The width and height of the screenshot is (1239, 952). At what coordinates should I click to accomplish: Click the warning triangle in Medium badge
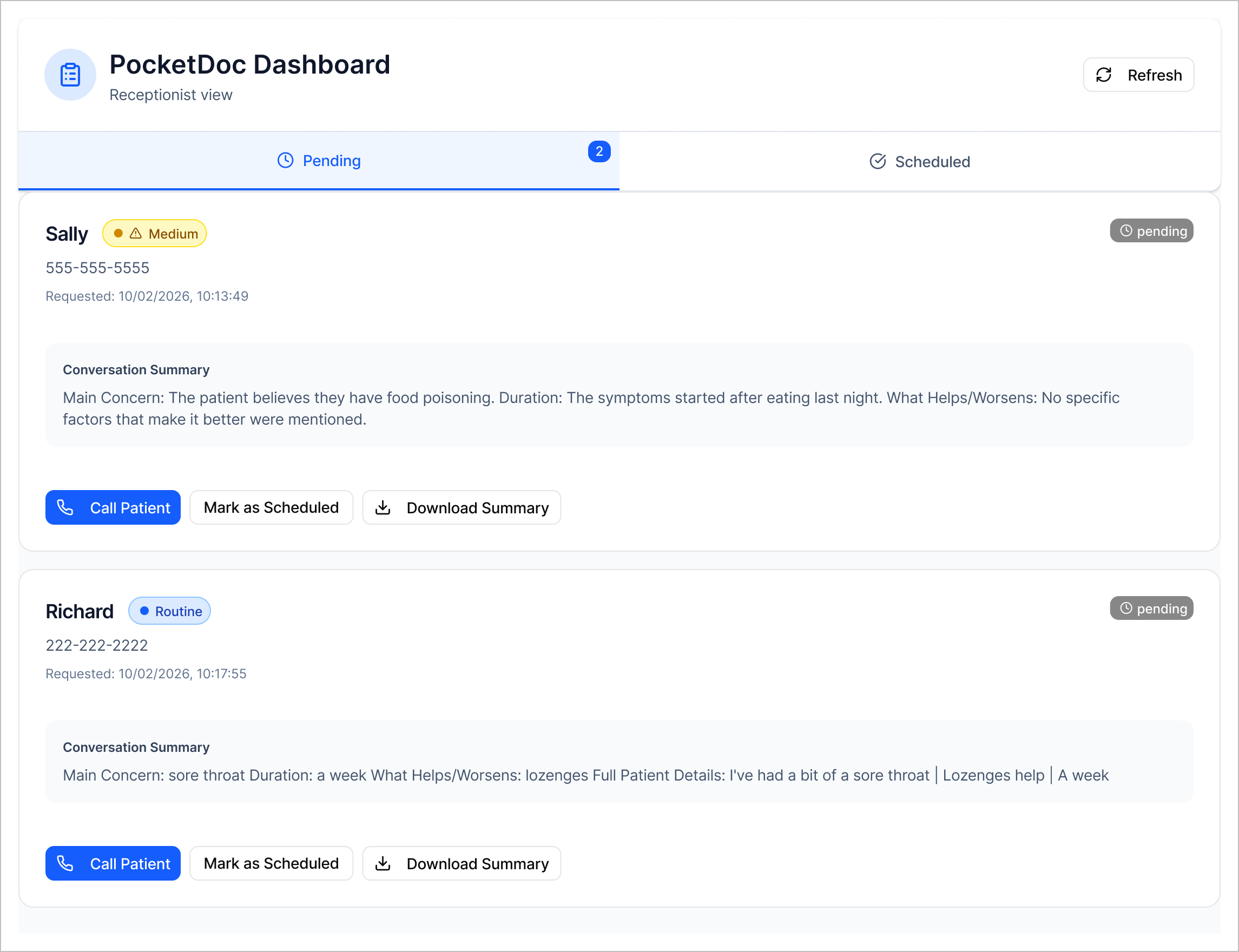click(135, 234)
